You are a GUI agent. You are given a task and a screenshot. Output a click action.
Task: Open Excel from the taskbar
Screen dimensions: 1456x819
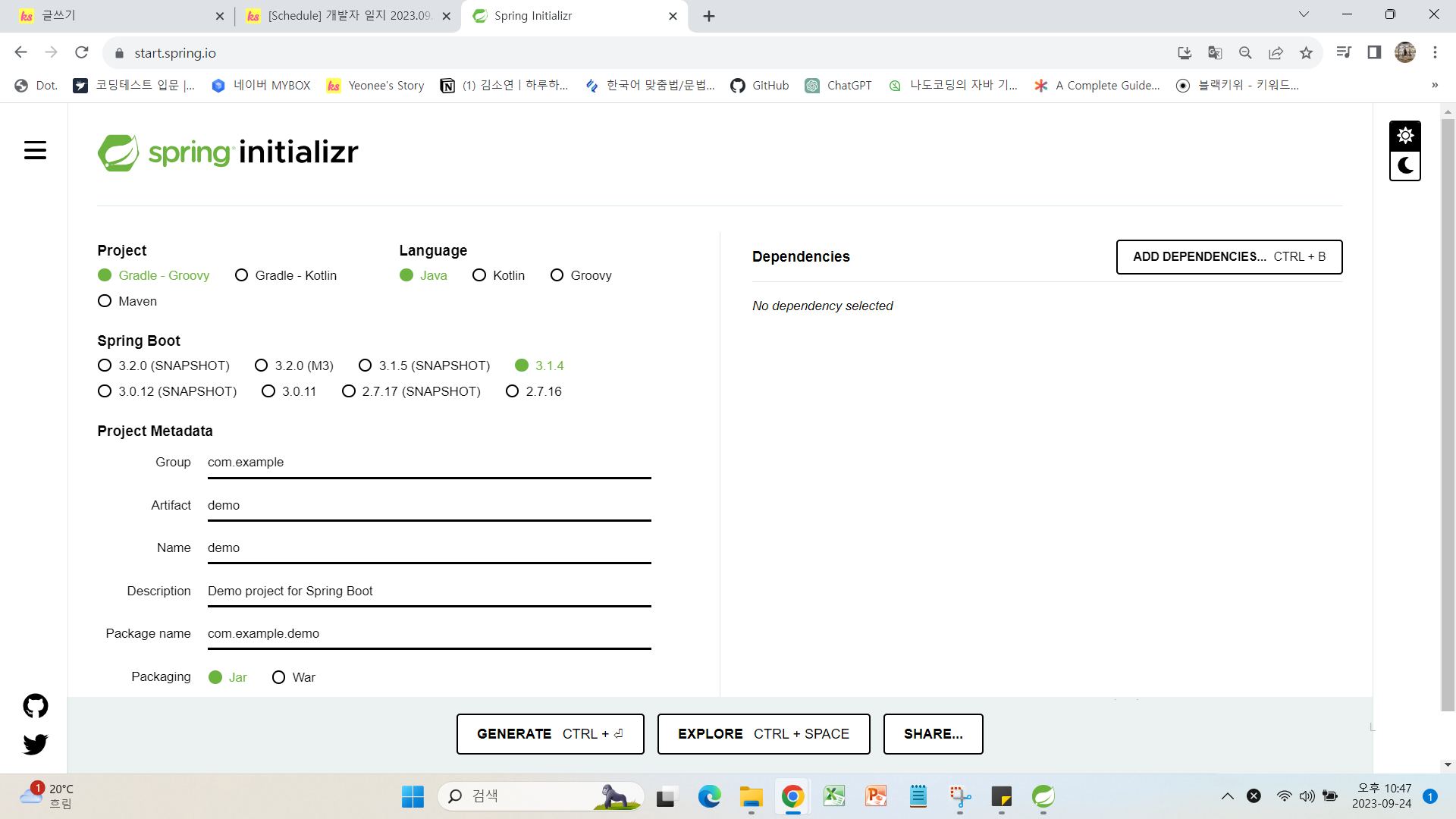pyautogui.click(x=834, y=796)
